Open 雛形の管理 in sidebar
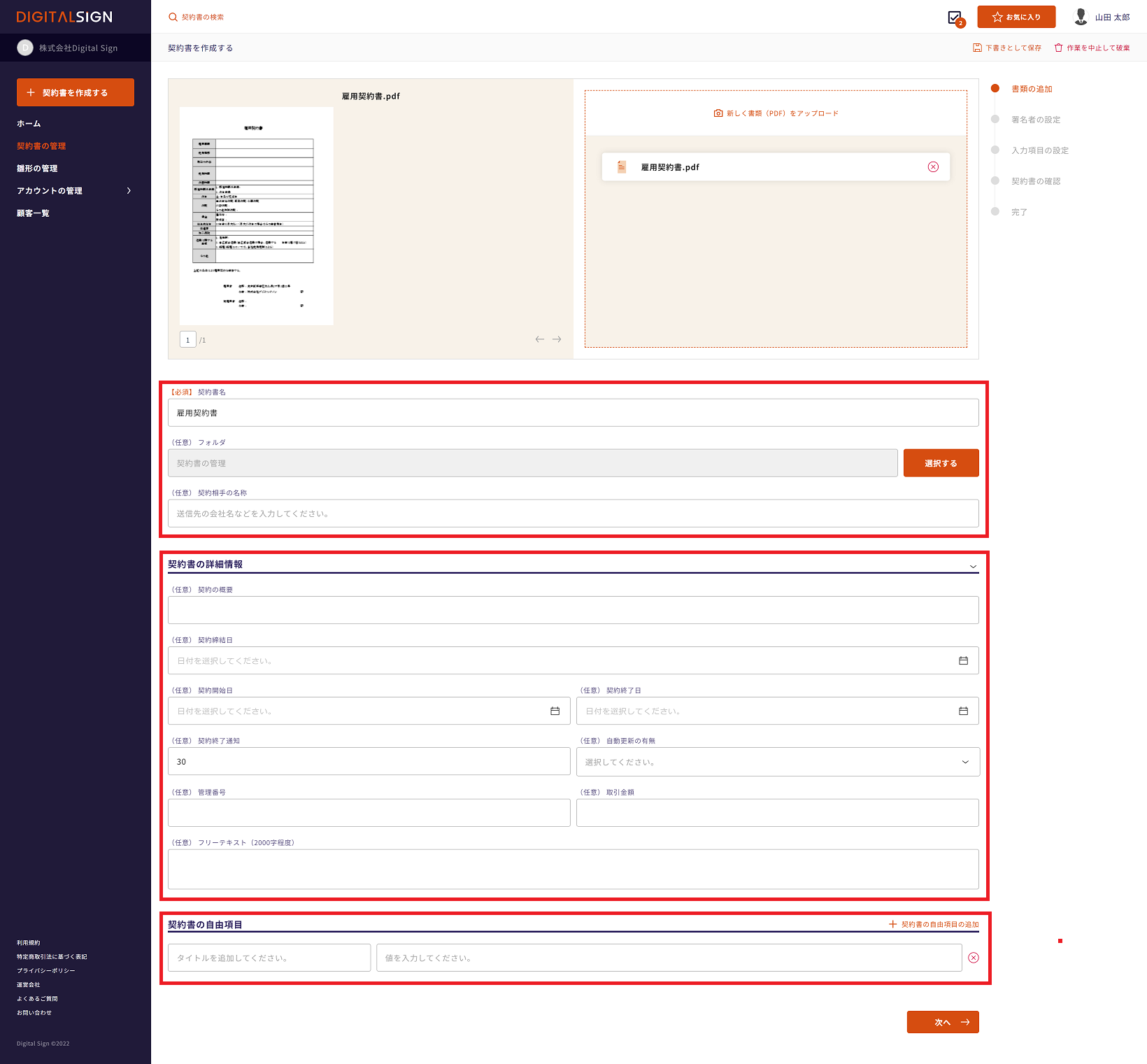The height and width of the screenshot is (1064, 1147). pyautogui.click(x=37, y=169)
